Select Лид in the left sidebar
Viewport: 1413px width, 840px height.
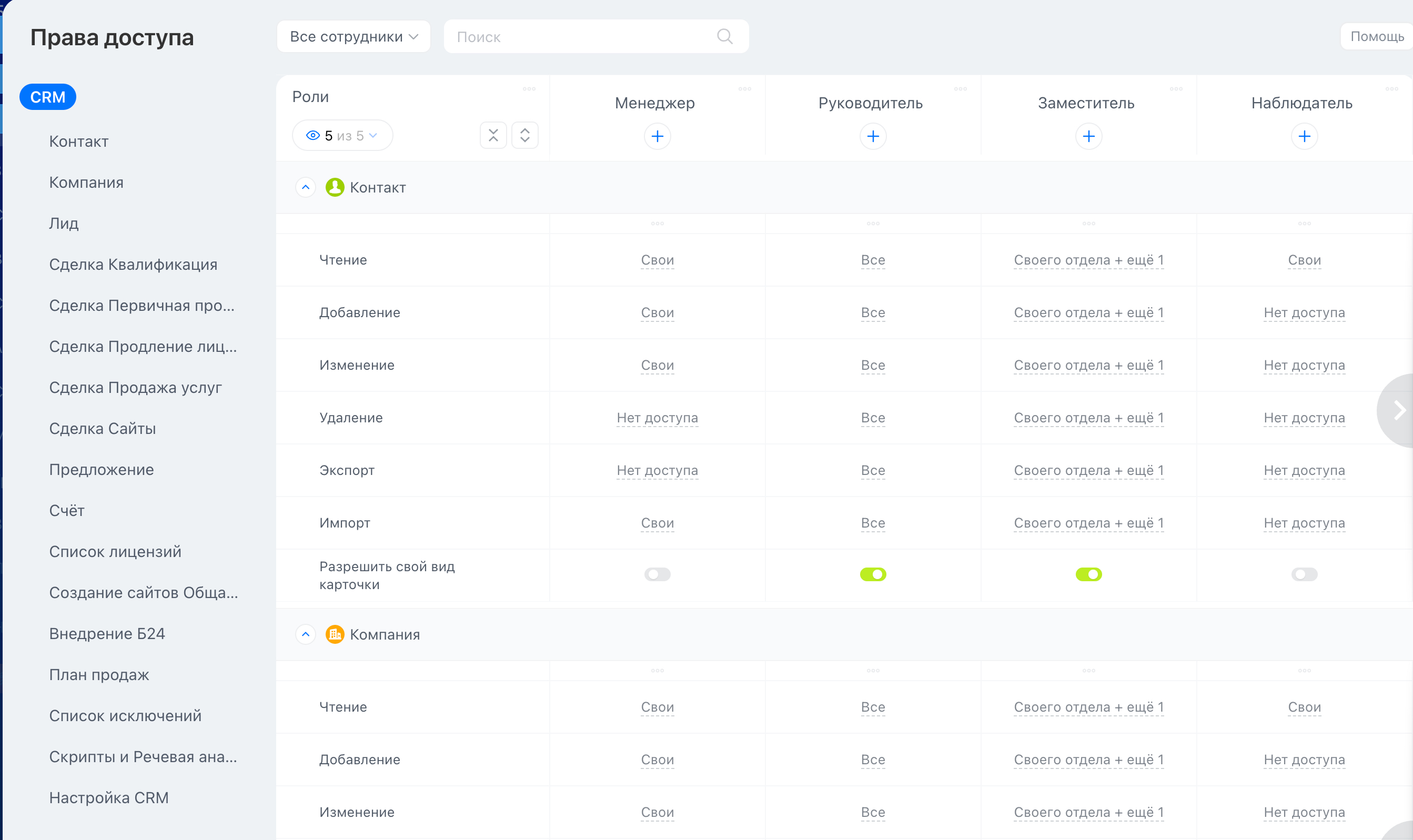64,224
